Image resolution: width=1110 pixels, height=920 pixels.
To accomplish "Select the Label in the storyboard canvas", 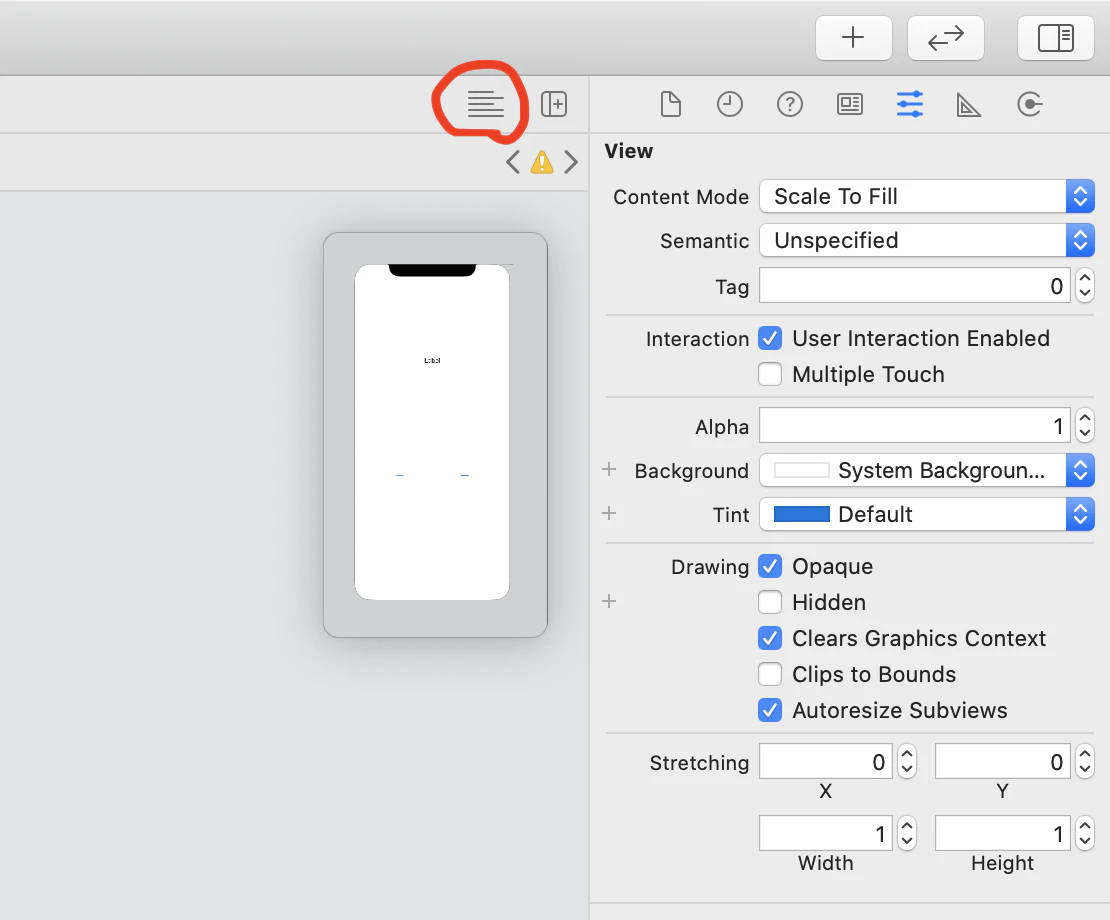I will [432, 360].
